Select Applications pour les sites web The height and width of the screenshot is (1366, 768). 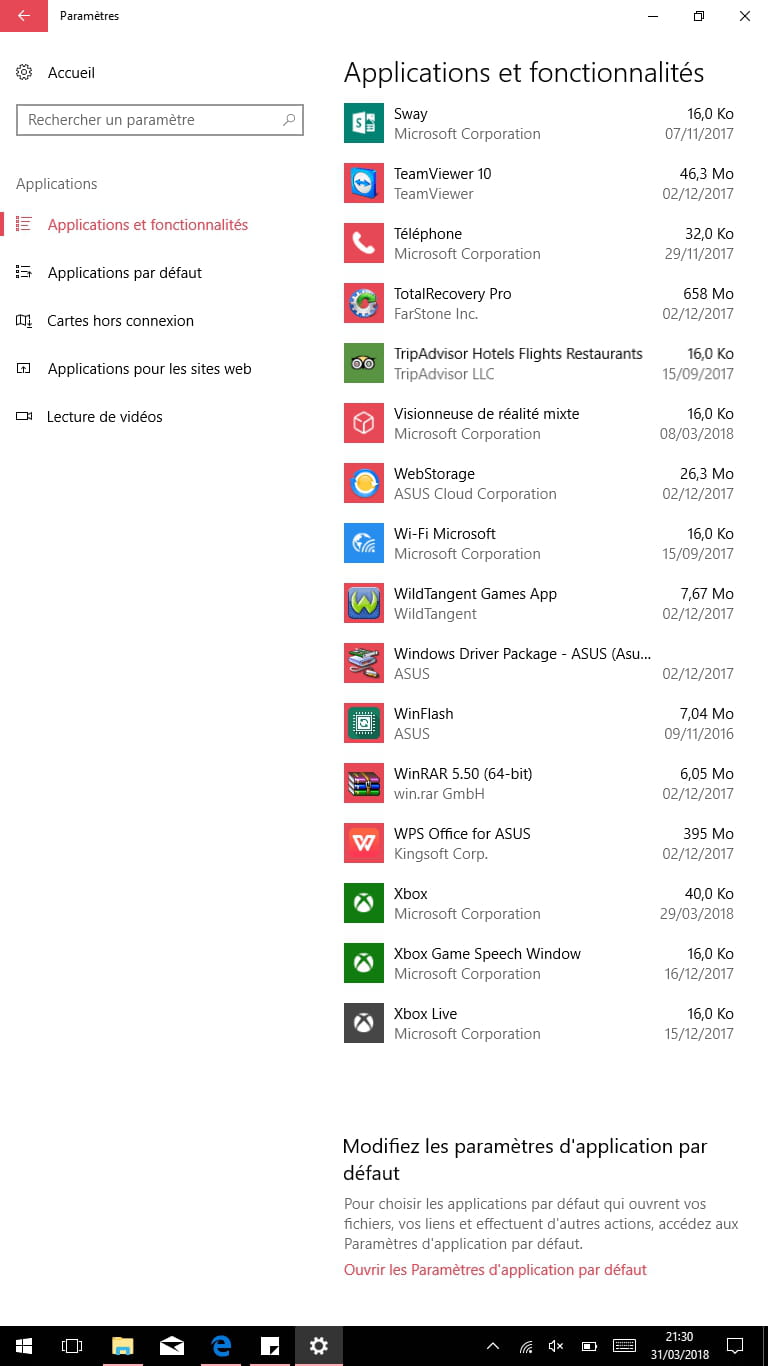pyautogui.click(x=149, y=369)
